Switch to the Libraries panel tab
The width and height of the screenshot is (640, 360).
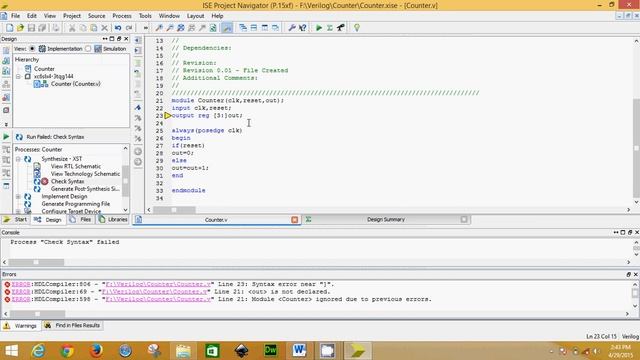(113, 220)
